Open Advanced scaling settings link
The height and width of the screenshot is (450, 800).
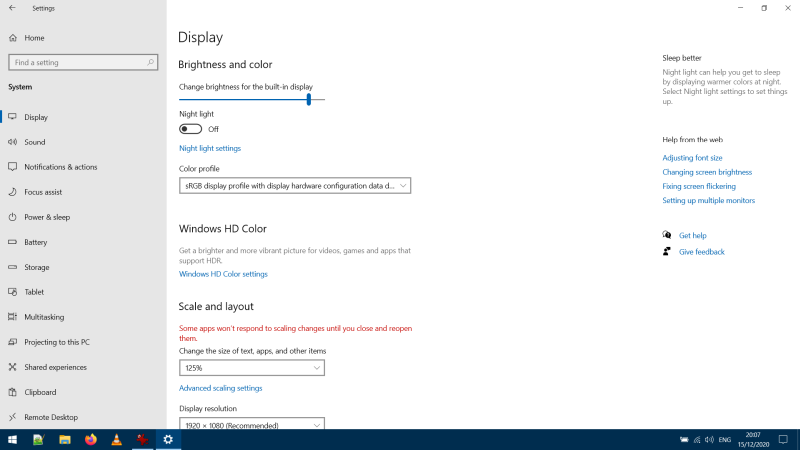220,388
